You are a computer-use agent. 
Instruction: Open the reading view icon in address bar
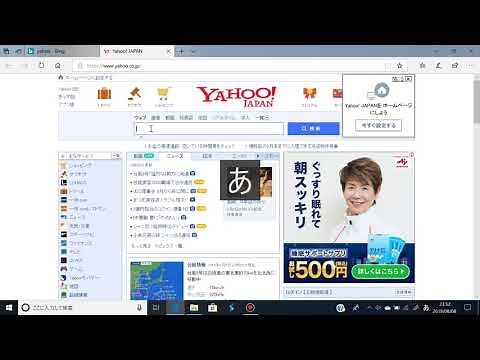pos(388,66)
